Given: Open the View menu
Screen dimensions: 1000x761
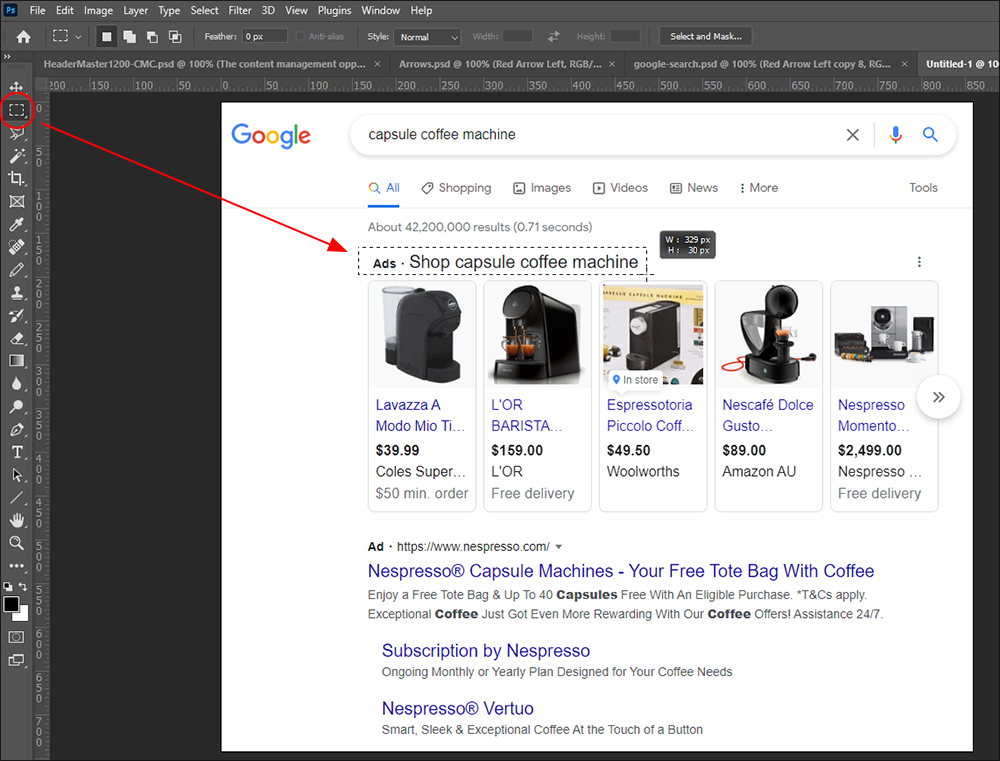Looking at the screenshot, I should tap(296, 10).
